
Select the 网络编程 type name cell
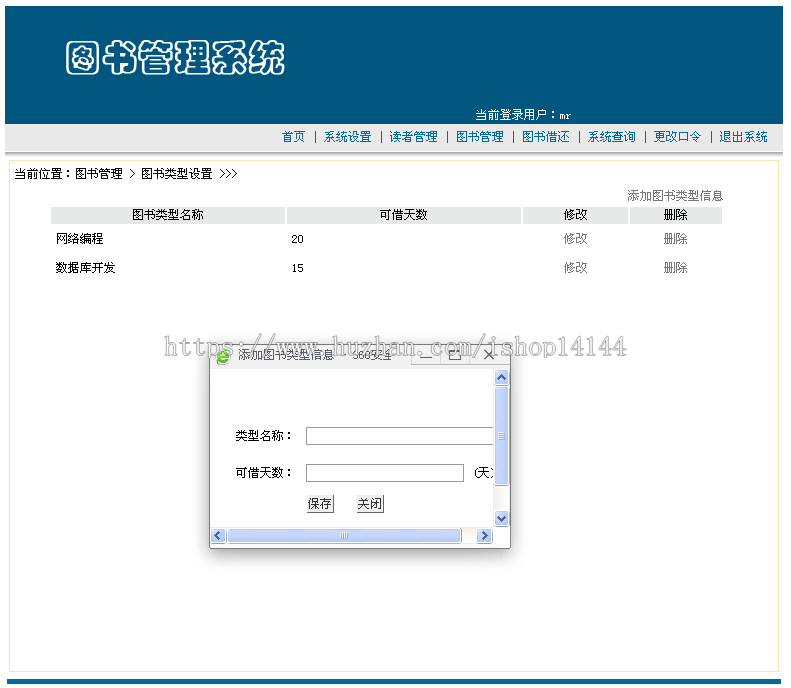79,239
